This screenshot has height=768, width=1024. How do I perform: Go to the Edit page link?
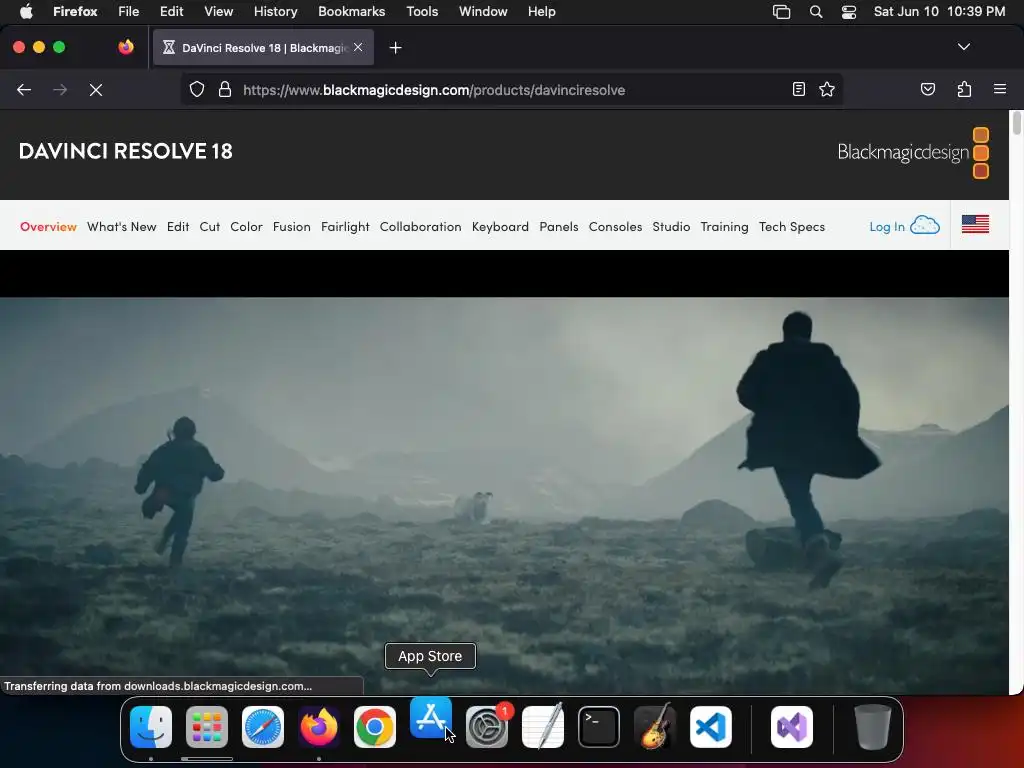[178, 227]
